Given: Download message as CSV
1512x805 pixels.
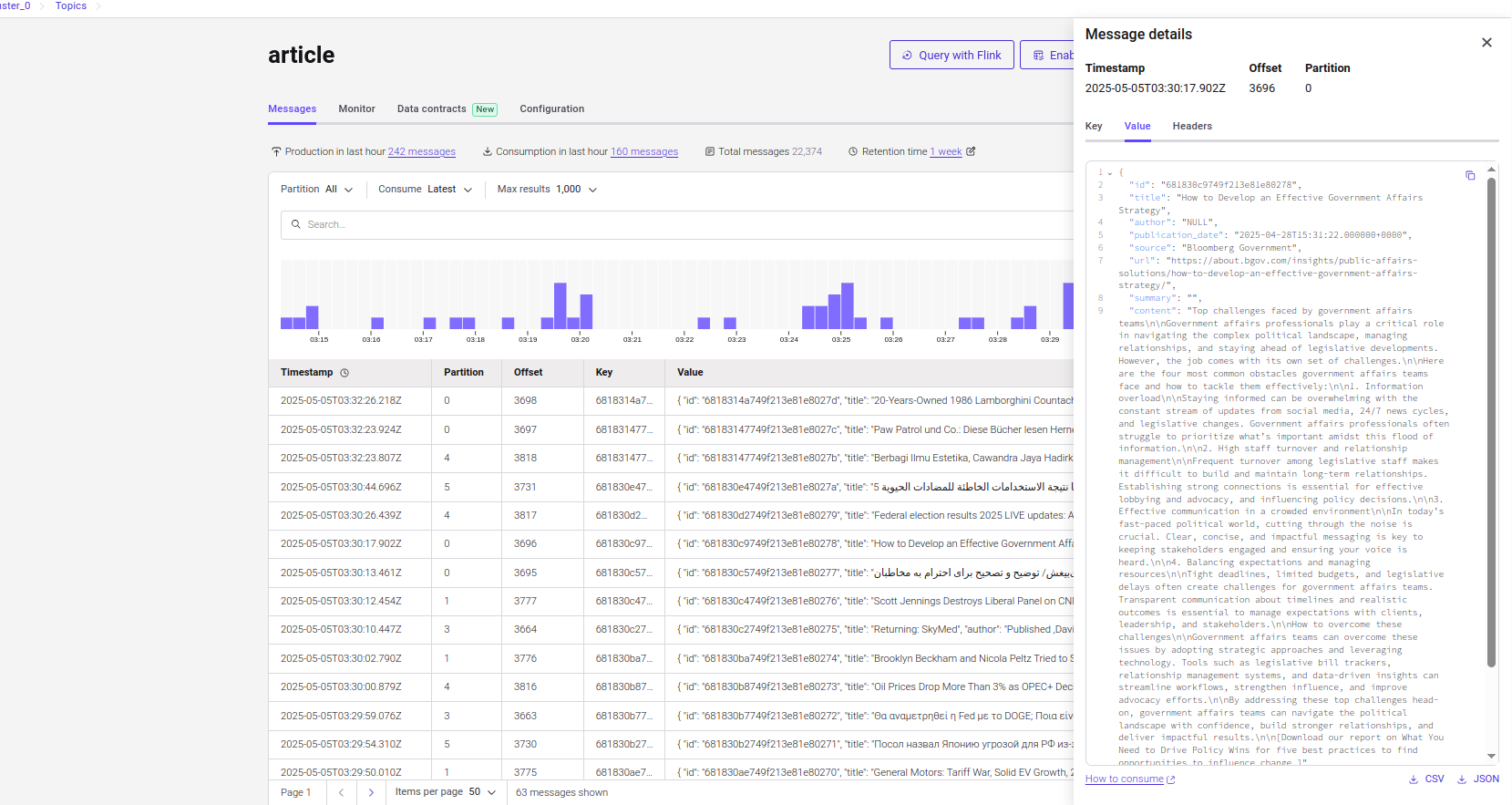Looking at the screenshot, I should click(1426, 779).
